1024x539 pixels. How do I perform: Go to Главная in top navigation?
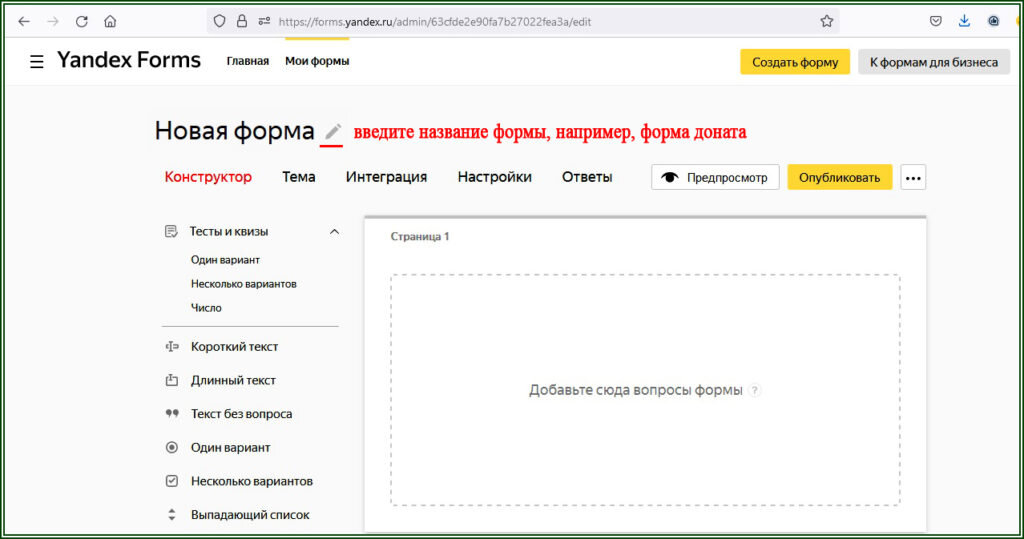click(248, 61)
